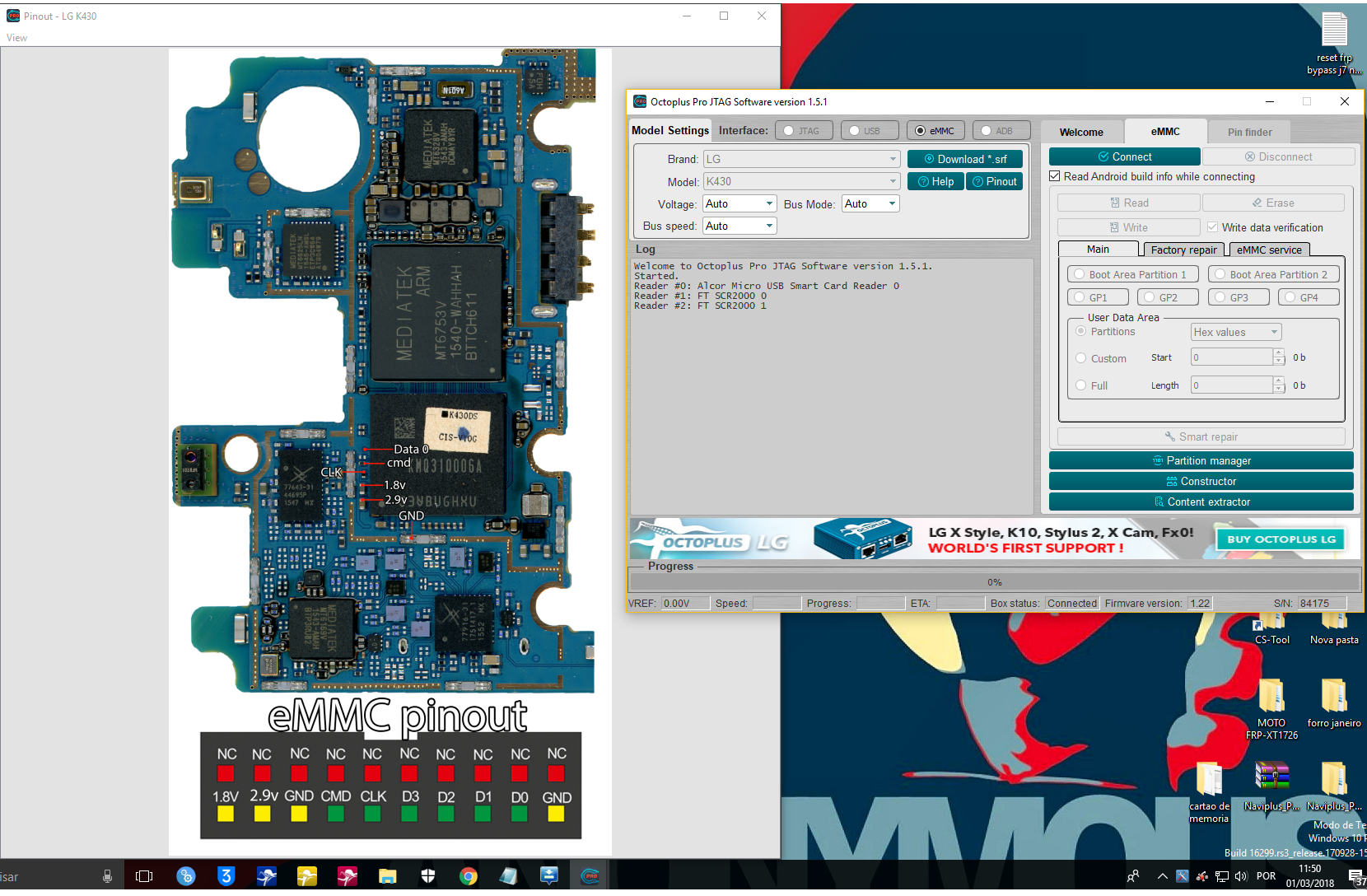
Task: Select the Naviplus WinRAR archive on desktop
Action: pyautogui.click(x=1271, y=786)
